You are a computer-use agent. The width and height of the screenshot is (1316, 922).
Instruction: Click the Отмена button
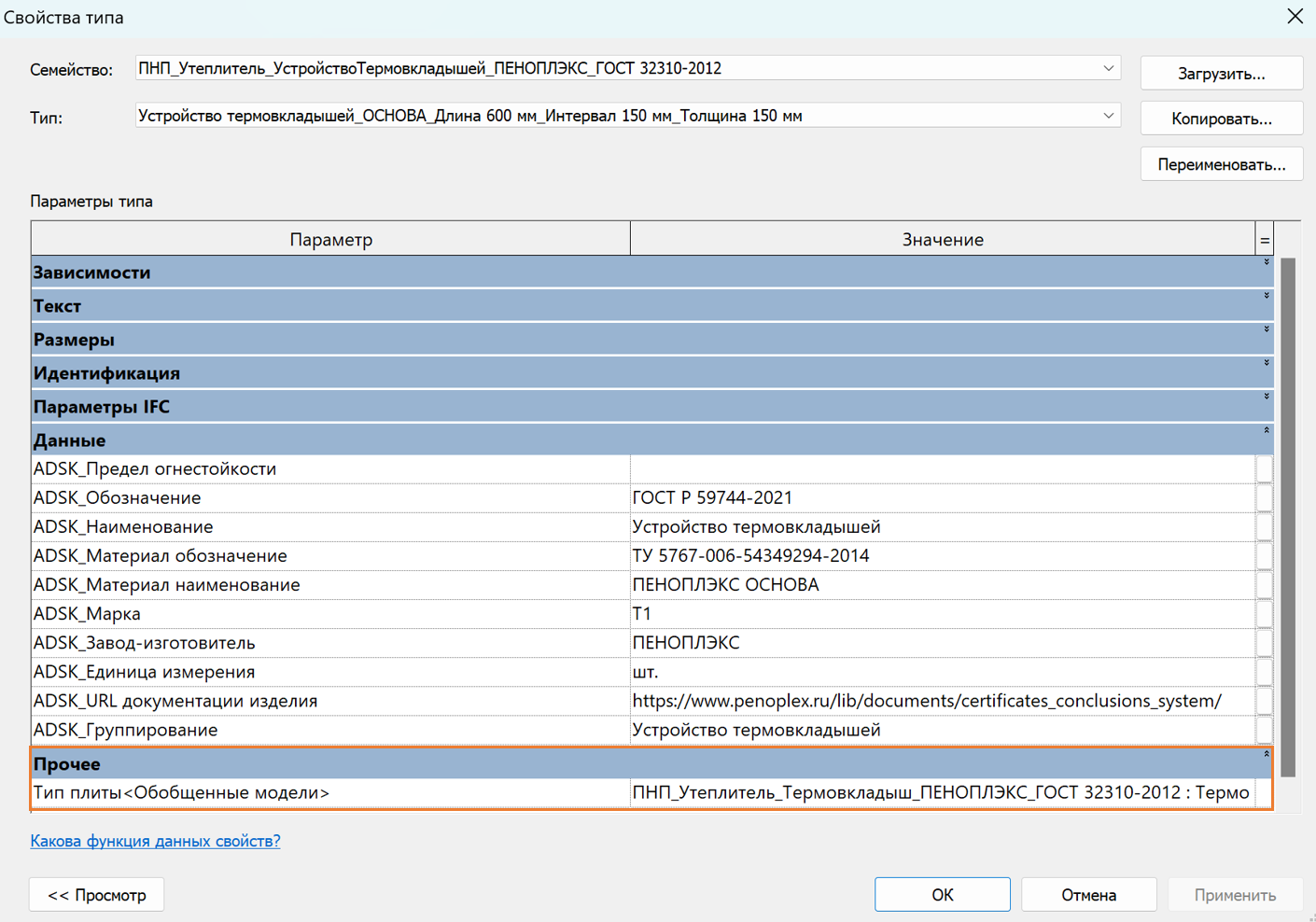pos(1089,895)
